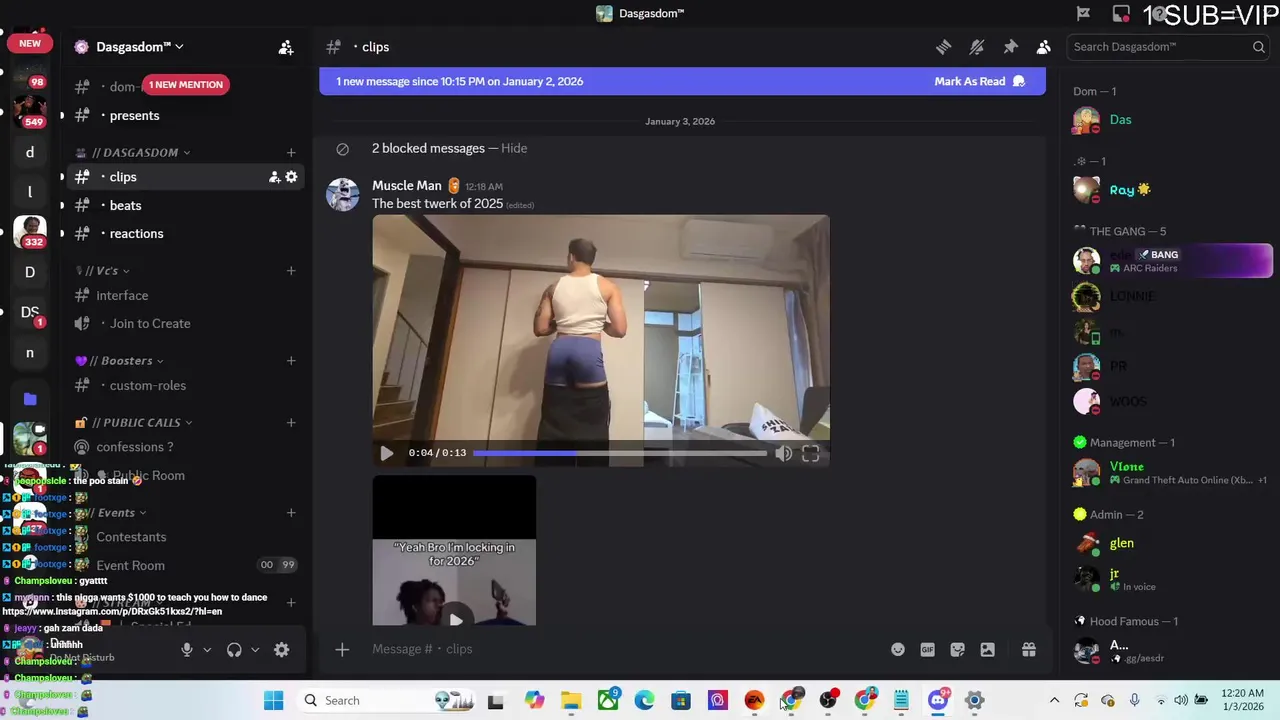This screenshot has height=720, width=1280.
Task: Play the twerk video clip
Action: pos(387,453)
